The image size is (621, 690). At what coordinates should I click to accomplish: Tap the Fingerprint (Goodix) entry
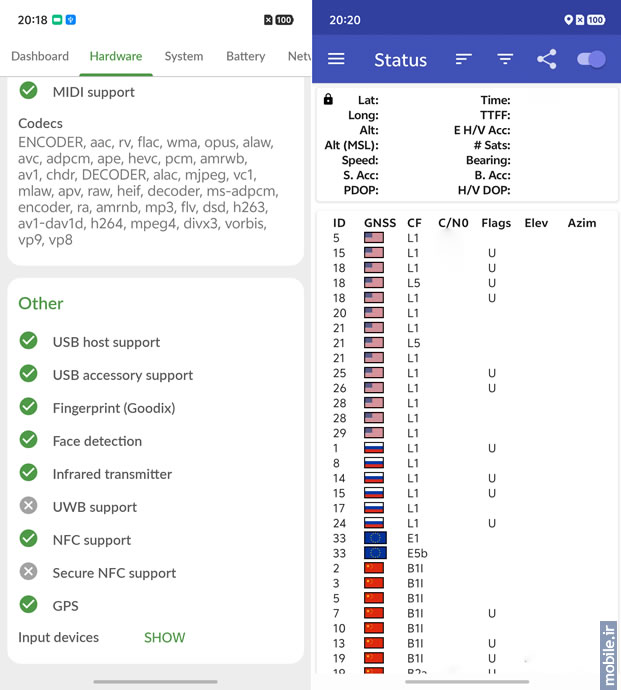[113, 408]
